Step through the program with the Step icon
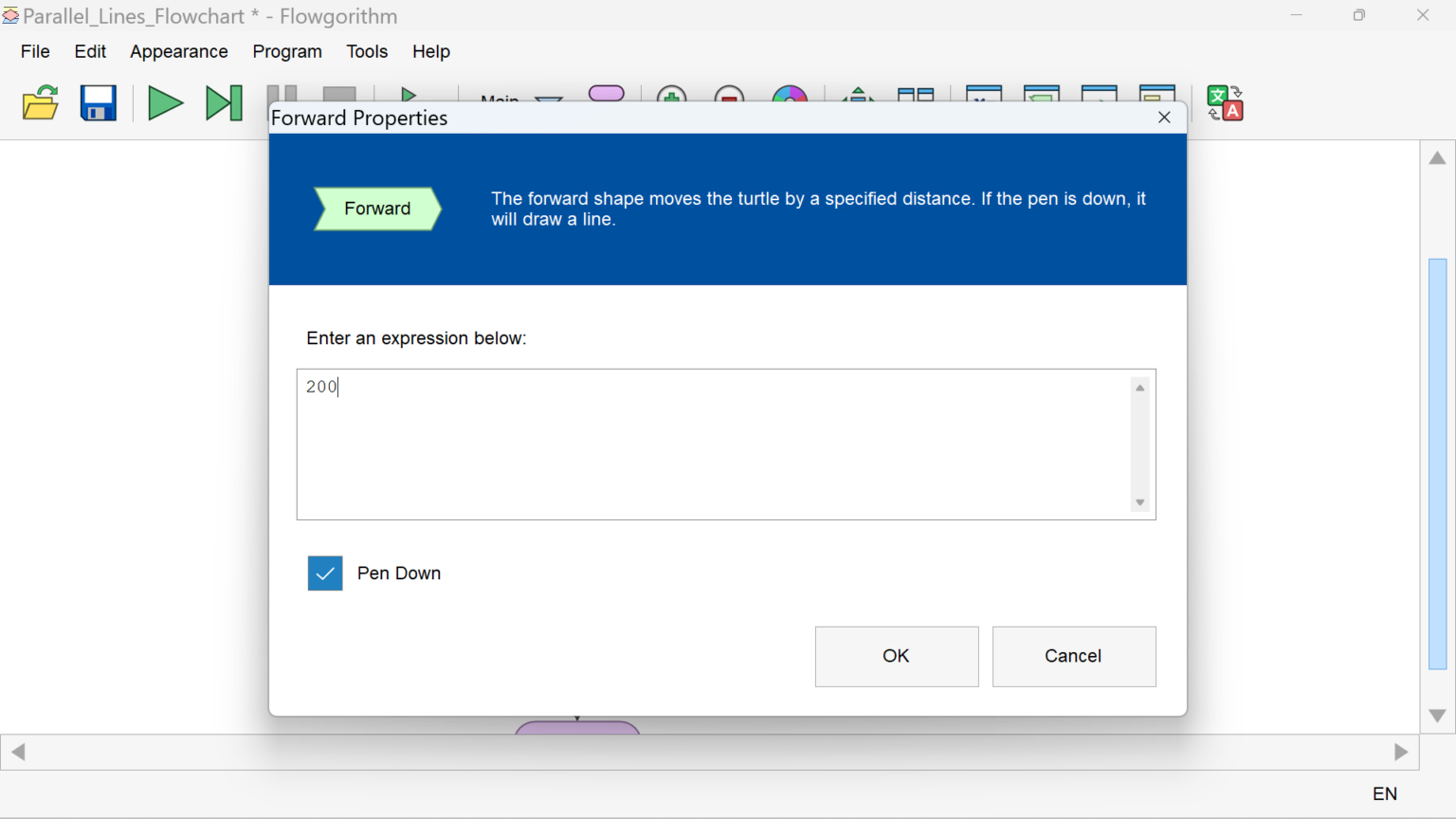The width and height of the screenshot is (1456, 819). 224,103
